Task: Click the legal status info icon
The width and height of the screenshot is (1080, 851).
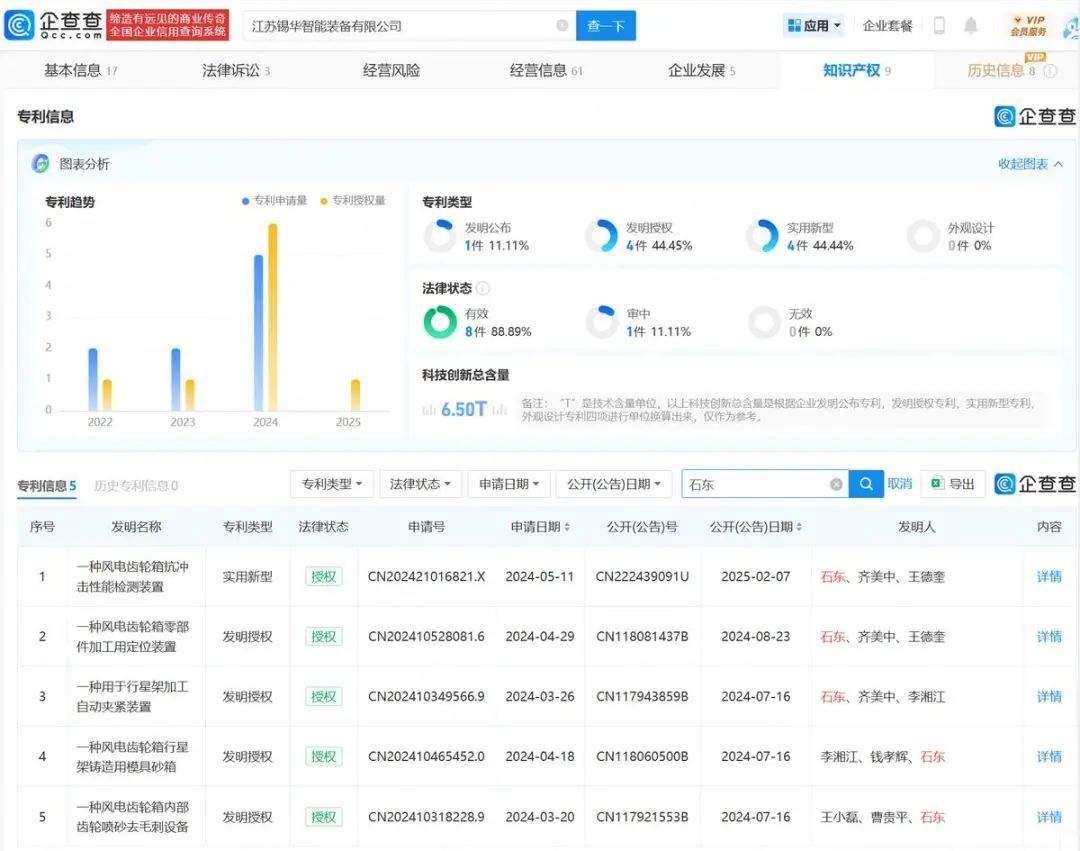Action: 483,288
